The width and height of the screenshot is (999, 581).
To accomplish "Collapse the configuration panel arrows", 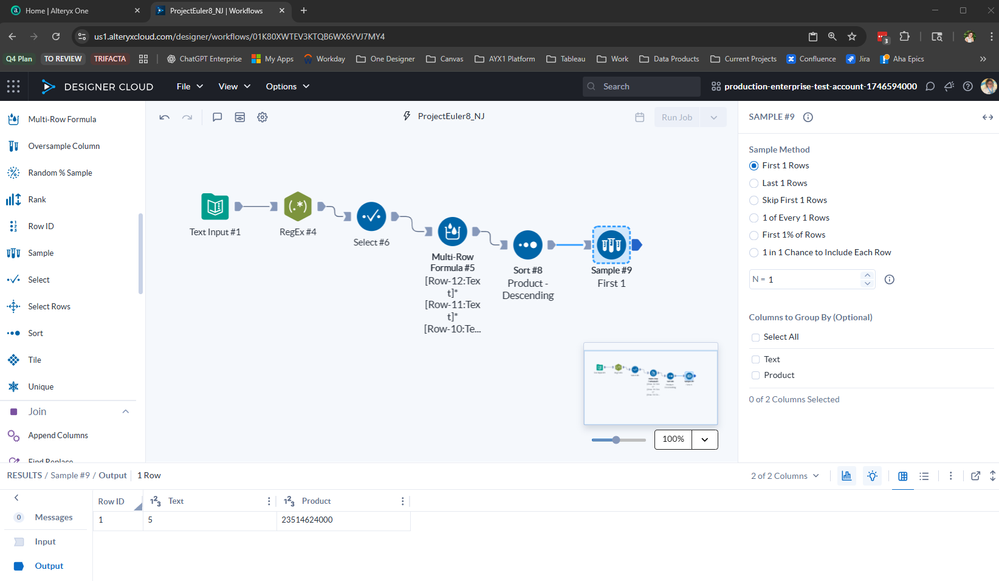I will pyautogui.click(x=988, y=117).
